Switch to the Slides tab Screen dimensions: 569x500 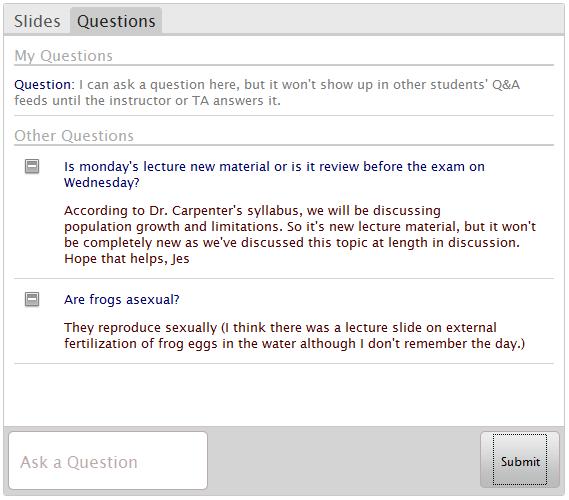[x=37, y=21]
